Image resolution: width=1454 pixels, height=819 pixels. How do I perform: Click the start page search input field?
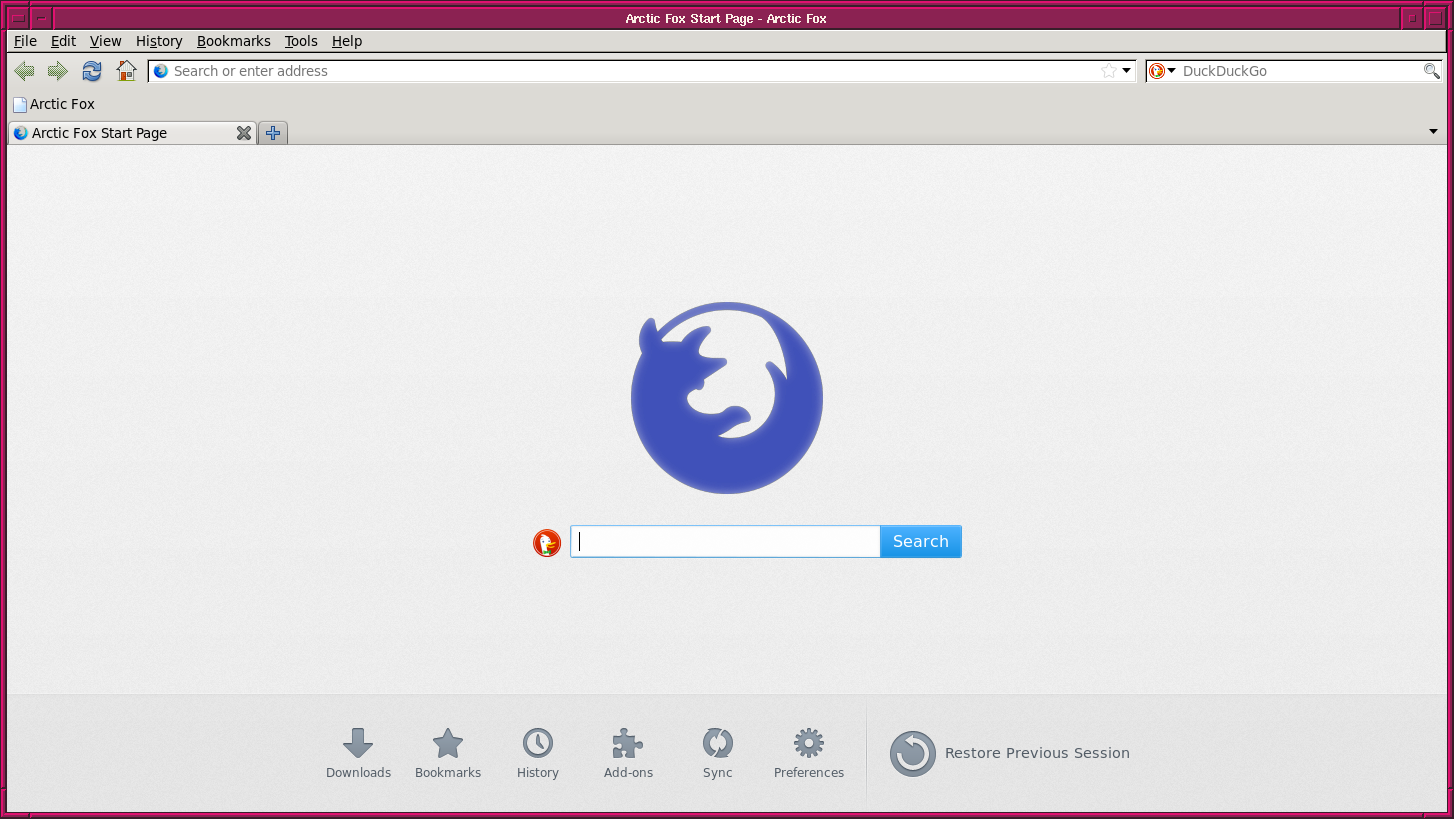725,541
